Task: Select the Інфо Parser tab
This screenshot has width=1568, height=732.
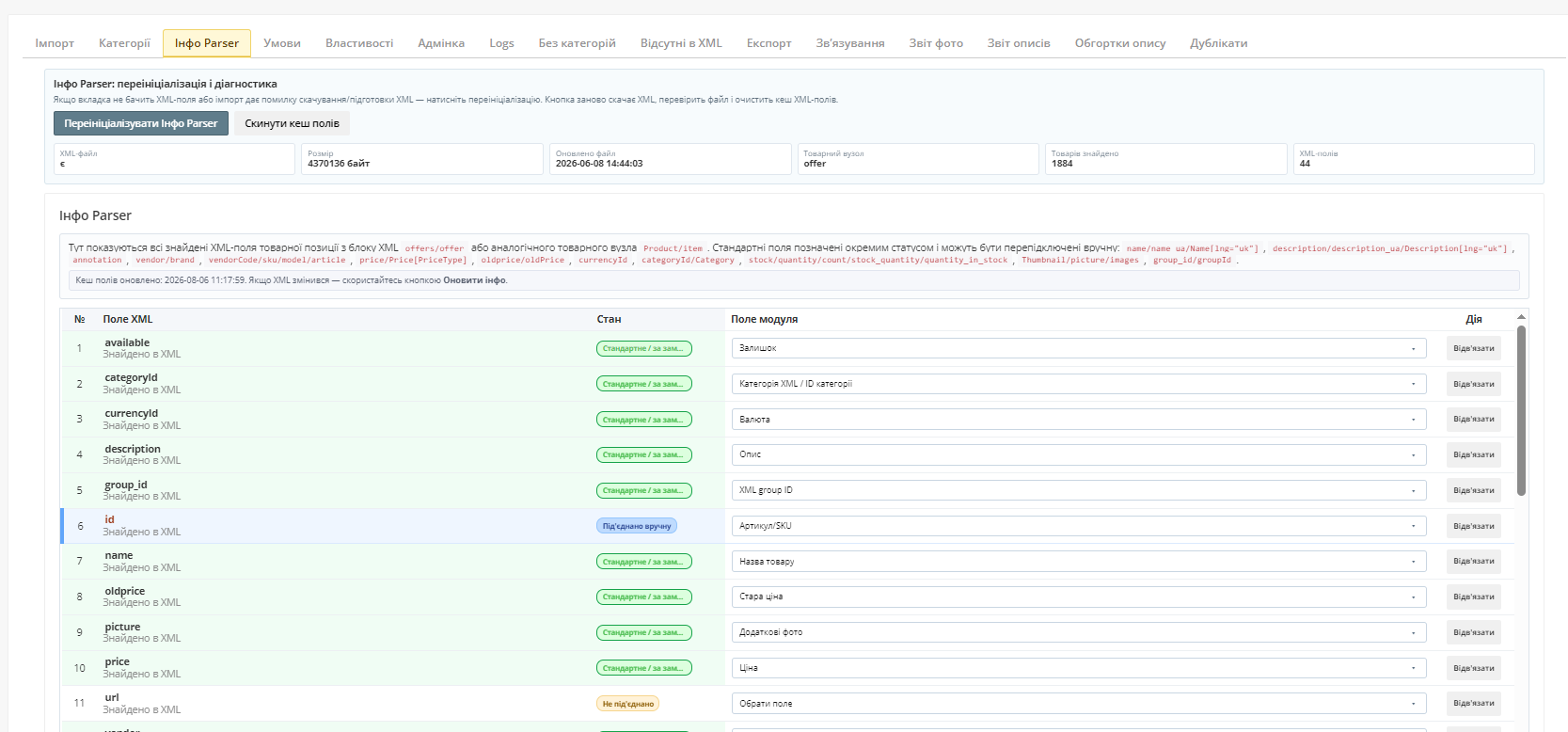Action: point(207,43)
